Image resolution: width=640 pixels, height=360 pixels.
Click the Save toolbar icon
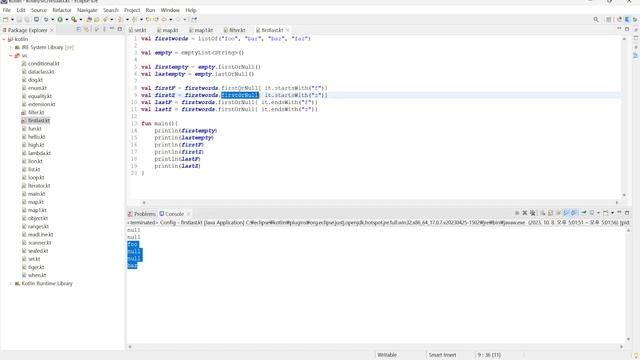[x=19, y=20]
